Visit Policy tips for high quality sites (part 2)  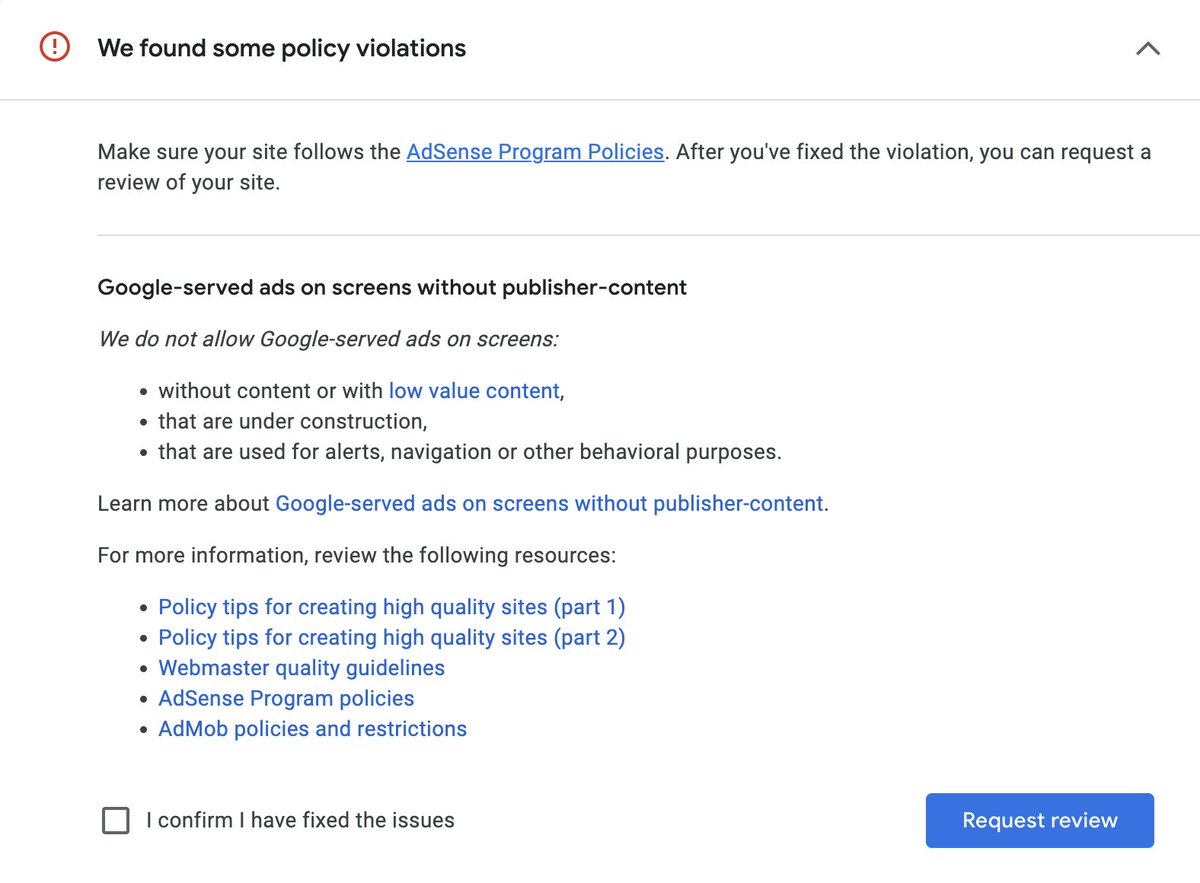coord(391,637)
